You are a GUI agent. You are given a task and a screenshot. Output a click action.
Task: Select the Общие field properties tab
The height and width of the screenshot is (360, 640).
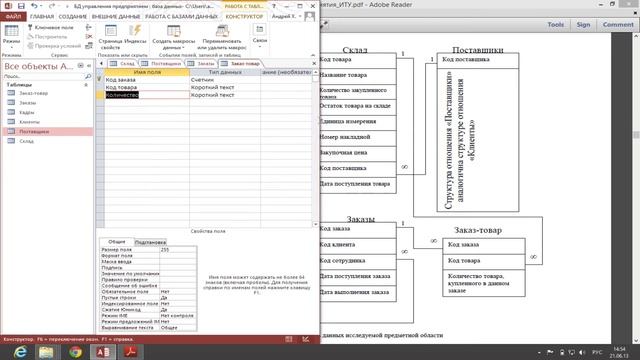pos(117,242)
